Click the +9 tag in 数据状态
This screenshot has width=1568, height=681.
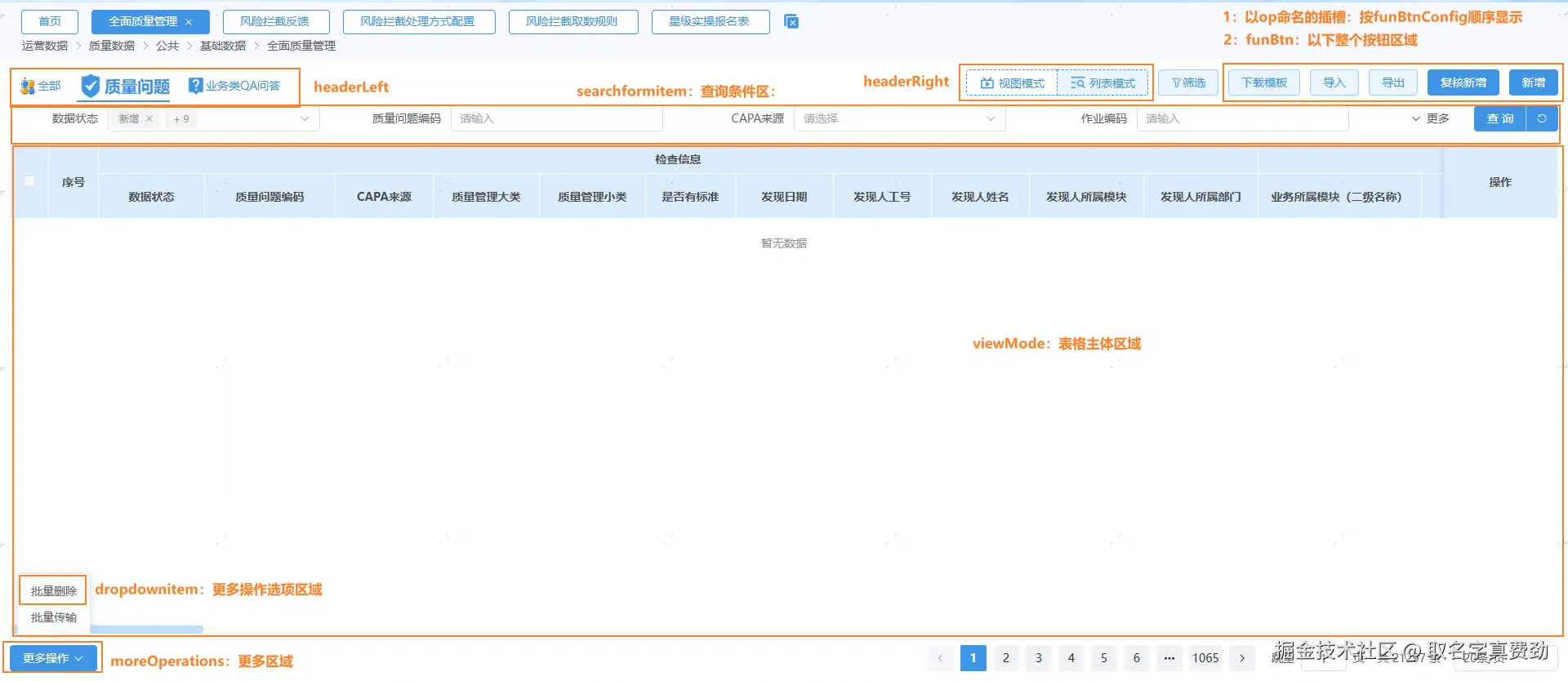click(x=181, y=119)
